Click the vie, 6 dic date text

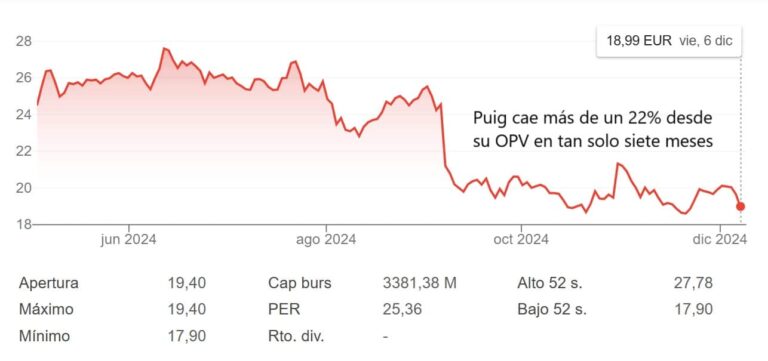point(705,41)
